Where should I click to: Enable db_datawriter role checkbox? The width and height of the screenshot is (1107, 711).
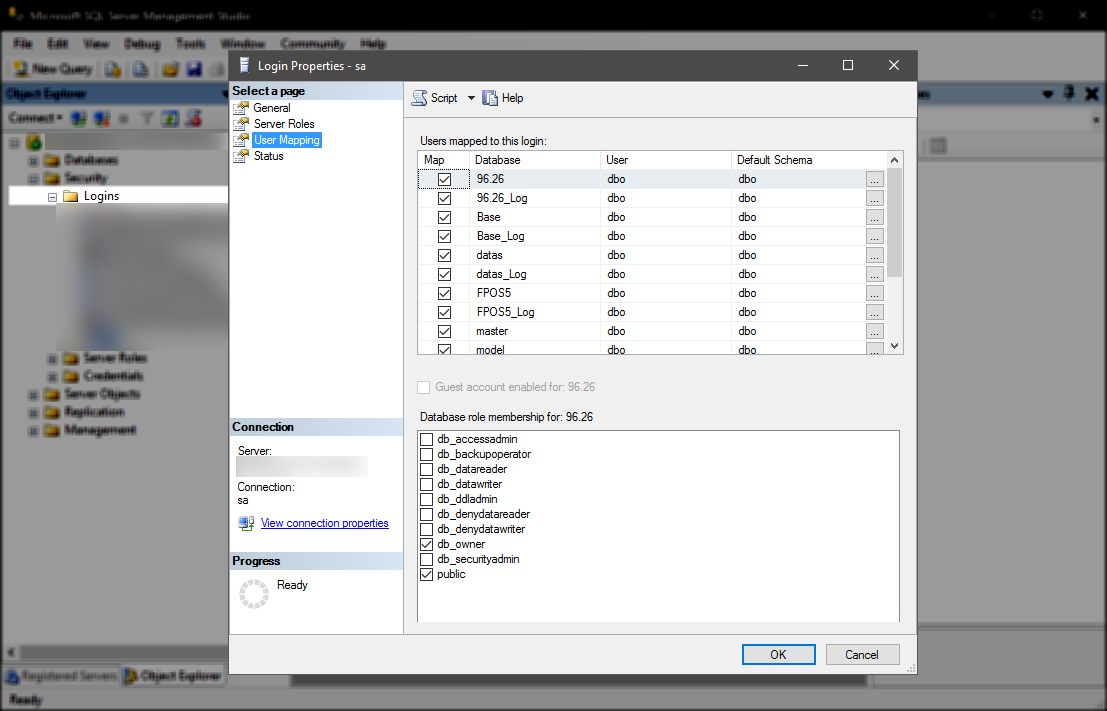pyautogui.click(x=426, y=484)
